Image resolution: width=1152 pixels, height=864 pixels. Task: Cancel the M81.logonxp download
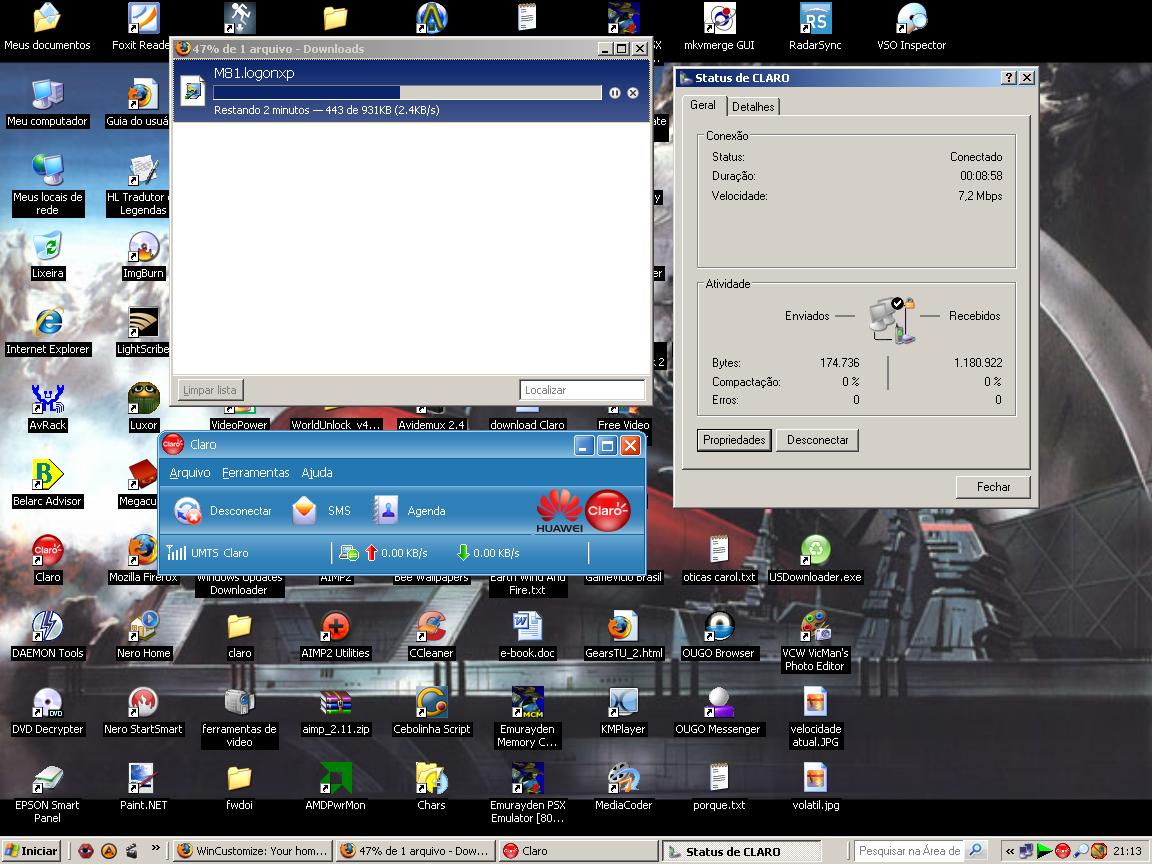[633, 93]
